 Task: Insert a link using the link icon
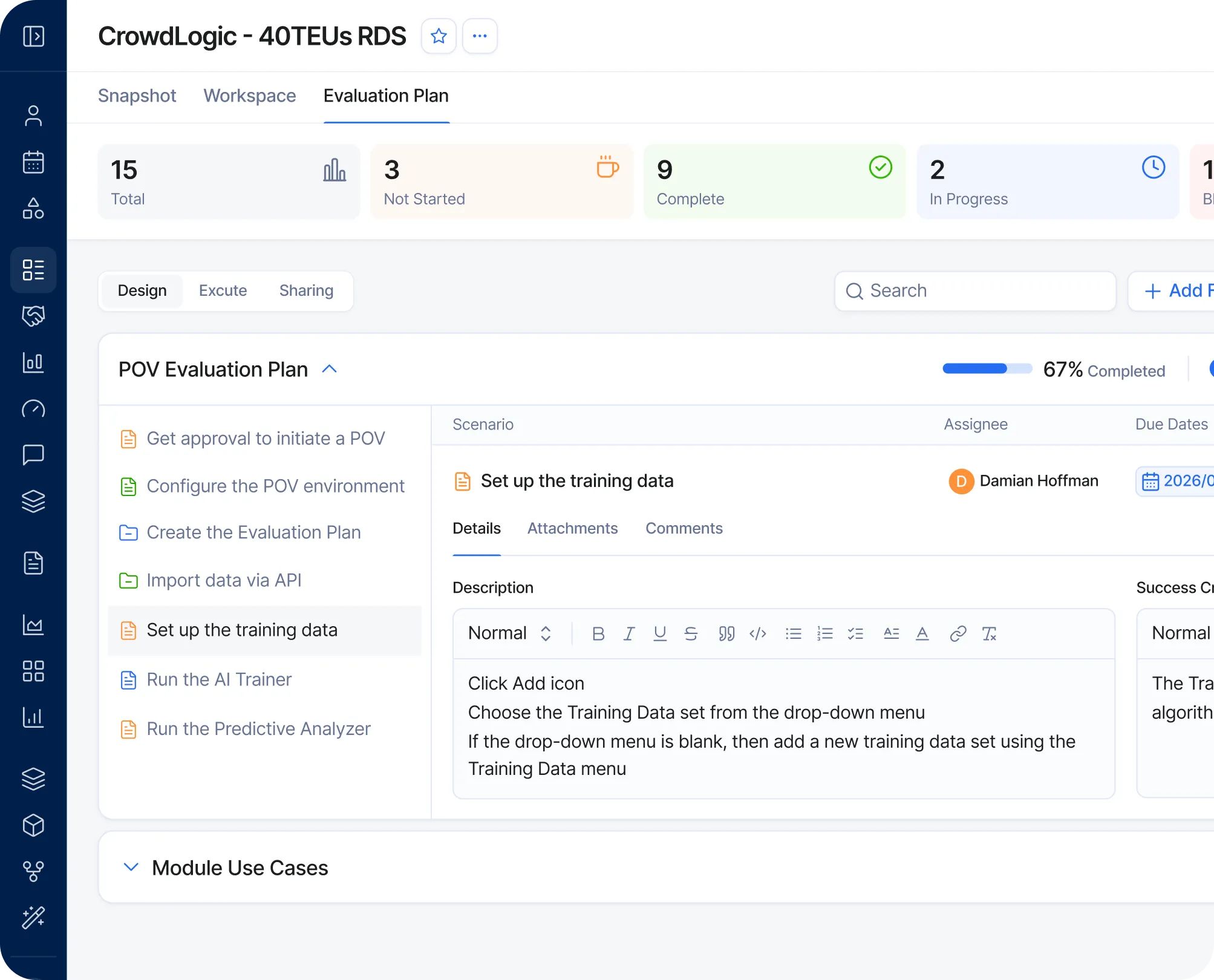pos(958,633)
